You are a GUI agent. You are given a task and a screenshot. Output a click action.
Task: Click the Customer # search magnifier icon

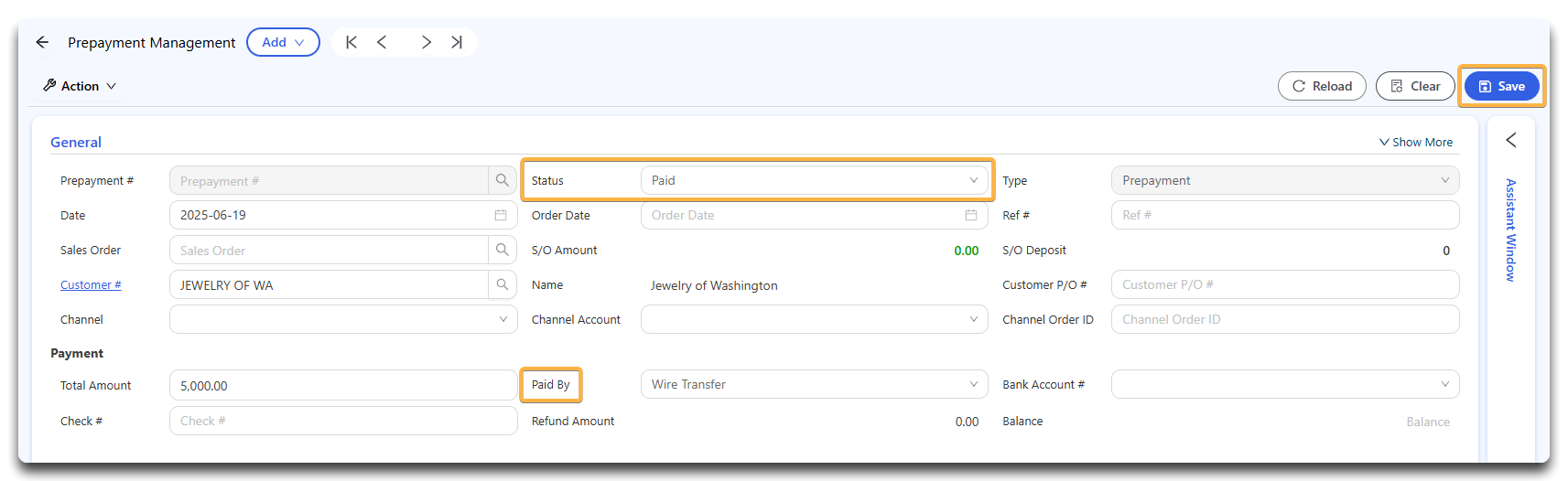pyautogui.click(x=503, y=284)
